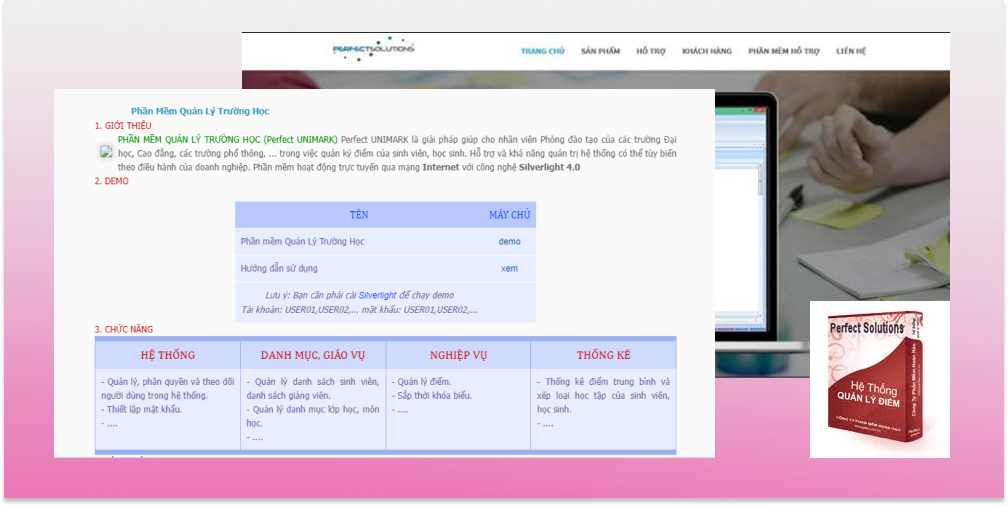
Task: Click the demo link in the table
Action: (509, 241)
